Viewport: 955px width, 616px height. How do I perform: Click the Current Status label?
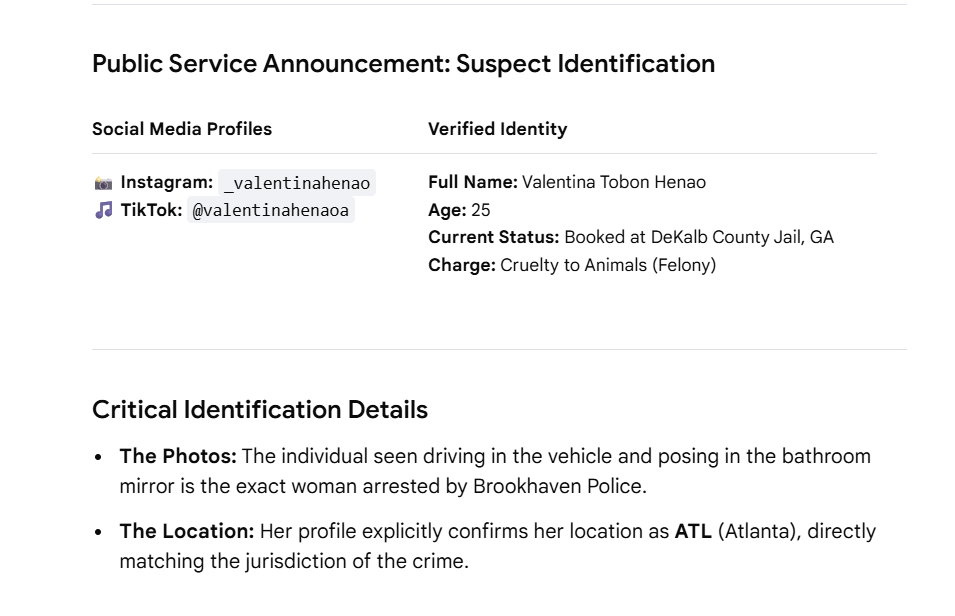coord(493,237)
